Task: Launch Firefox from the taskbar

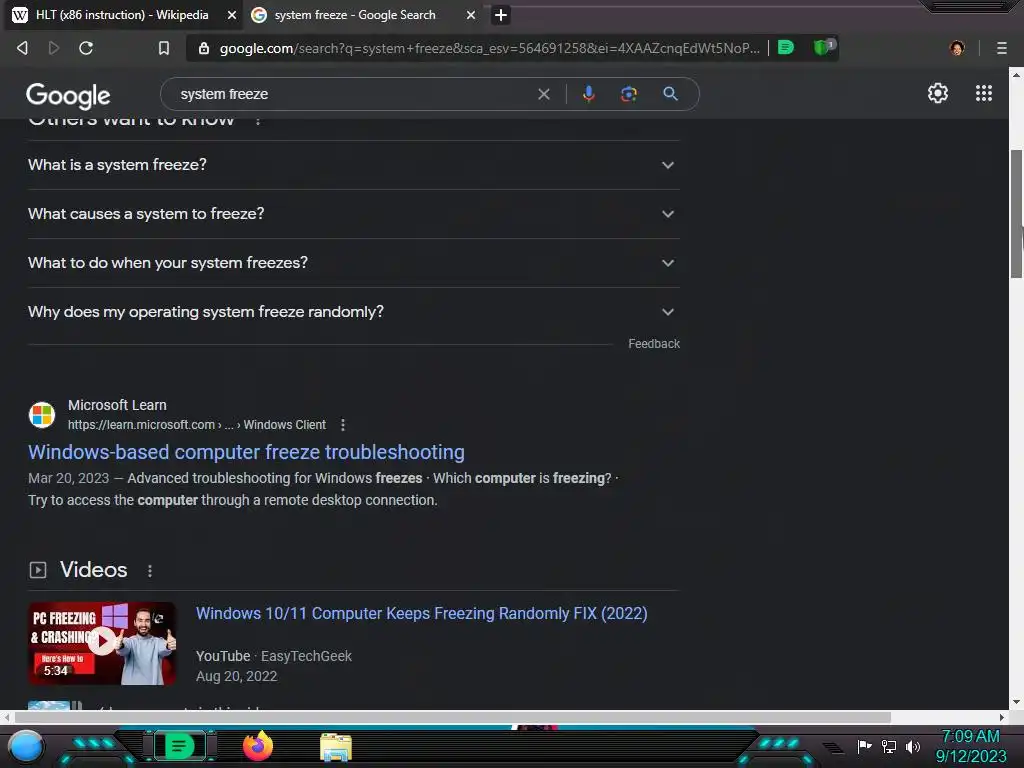Action: pos(258,746)
